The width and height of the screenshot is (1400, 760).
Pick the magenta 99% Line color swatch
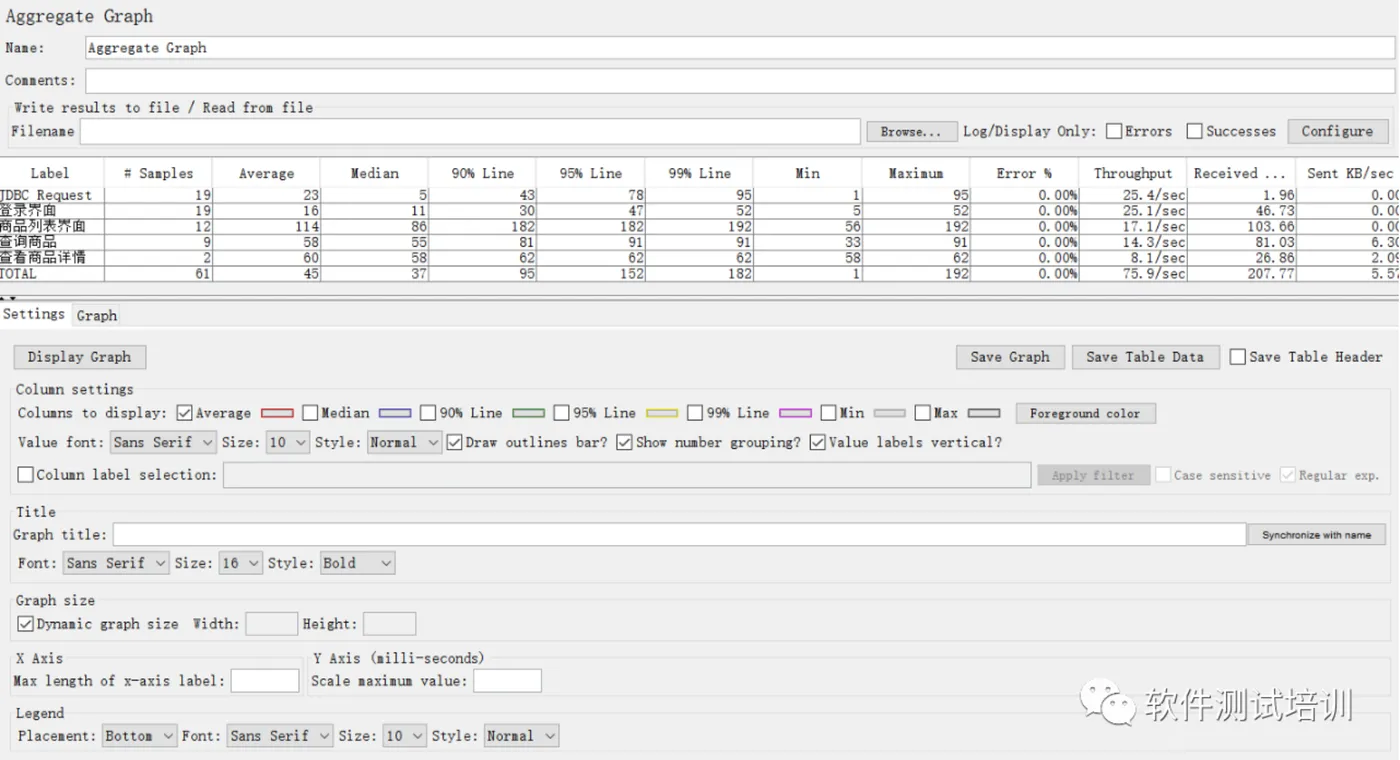[795, 413]
